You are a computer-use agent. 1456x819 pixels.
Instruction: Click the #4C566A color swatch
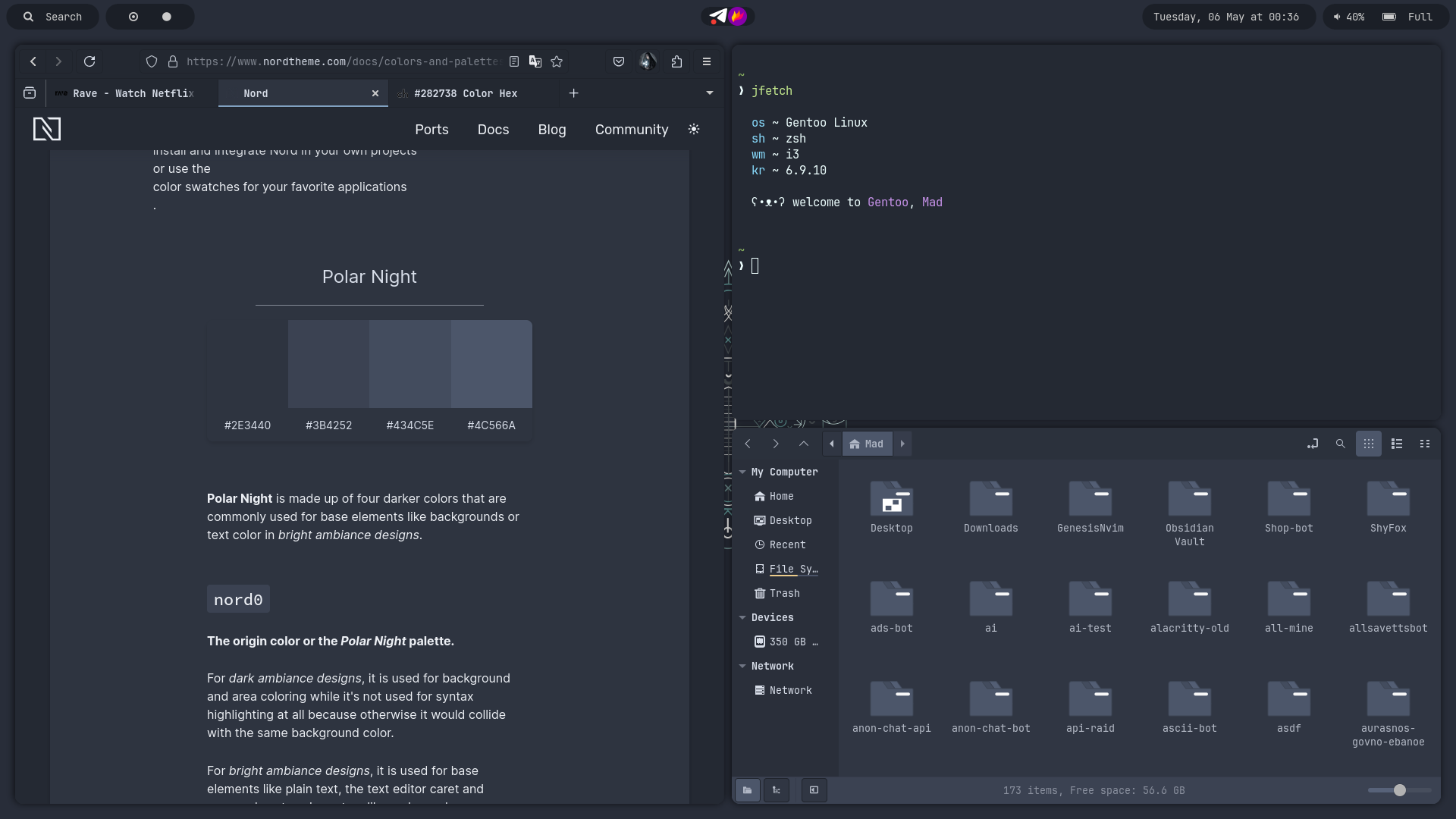[x=491, y=364]
